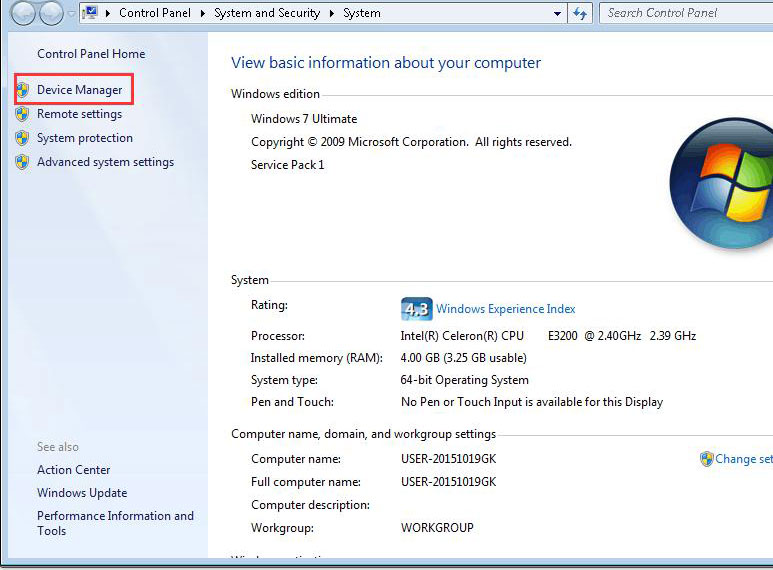Open the recent pages dropdown beside Forward
Screen dimensions: 773x570
[x=71, y=14]
